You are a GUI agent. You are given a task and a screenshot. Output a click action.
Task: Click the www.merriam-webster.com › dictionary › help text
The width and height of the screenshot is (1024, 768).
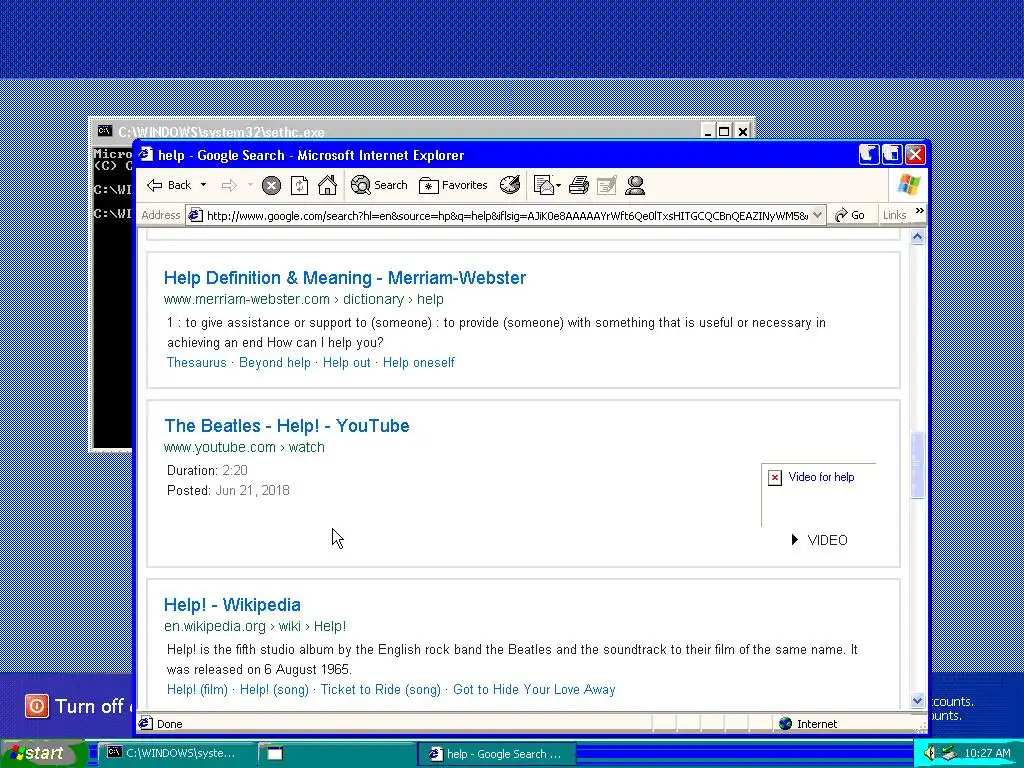(x=304, y=299)
